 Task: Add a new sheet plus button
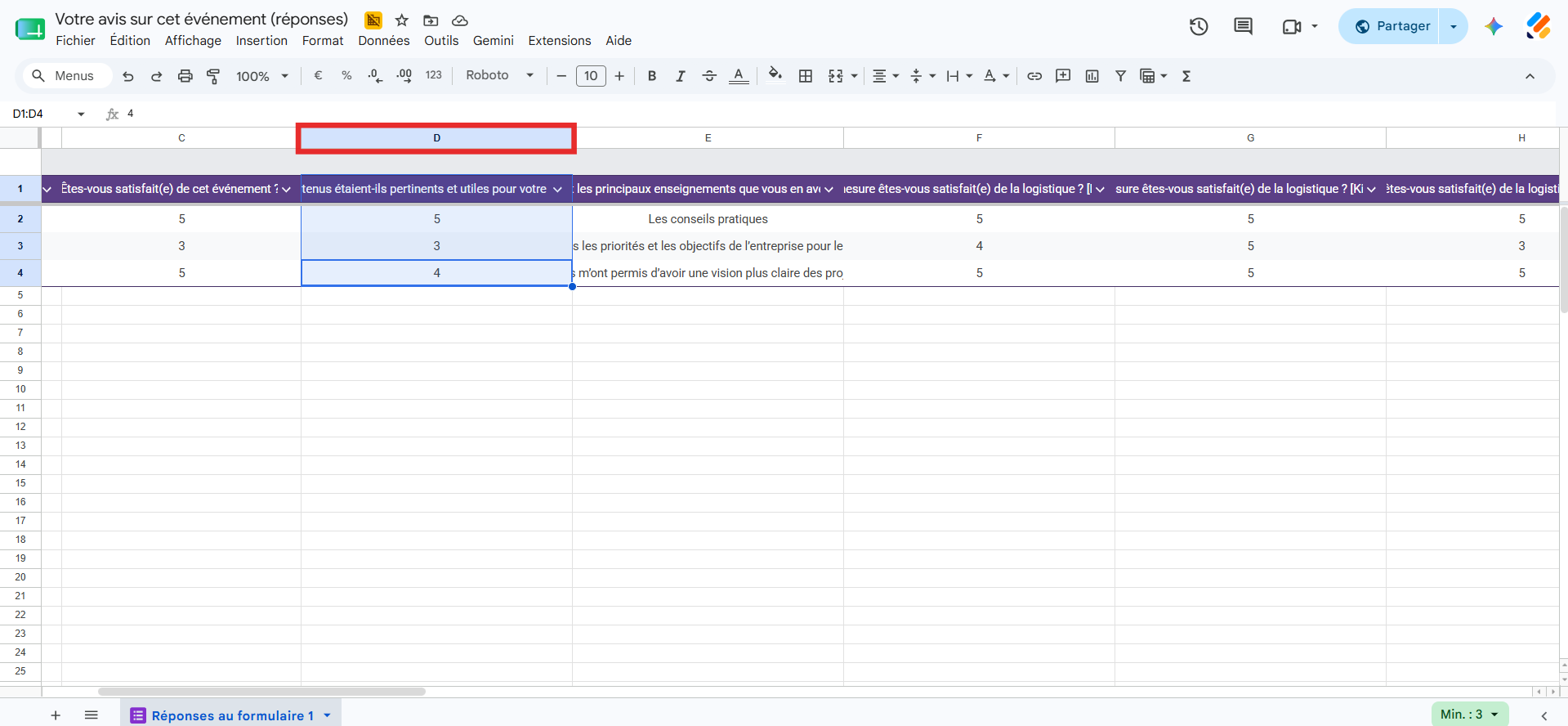tap(56, 715)
